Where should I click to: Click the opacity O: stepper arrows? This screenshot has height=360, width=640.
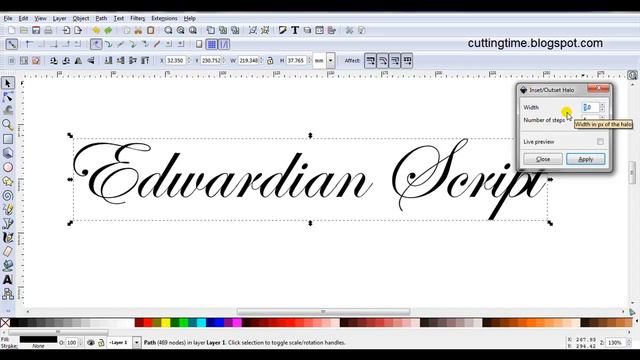(x=80, y=342)
